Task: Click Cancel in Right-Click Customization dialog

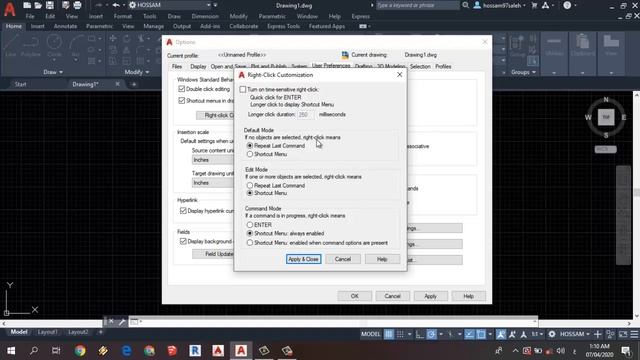Action: click(343, 259)
